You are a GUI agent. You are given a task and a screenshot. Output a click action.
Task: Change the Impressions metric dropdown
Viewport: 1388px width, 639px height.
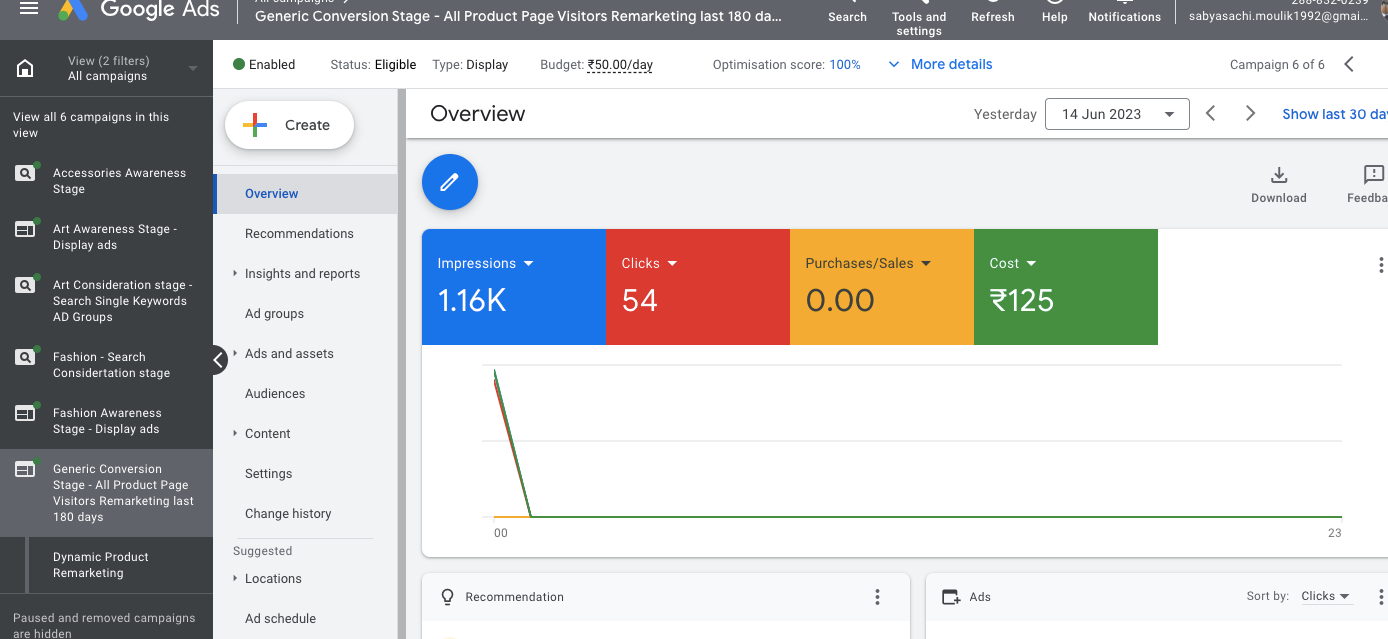tap(486, 264)
